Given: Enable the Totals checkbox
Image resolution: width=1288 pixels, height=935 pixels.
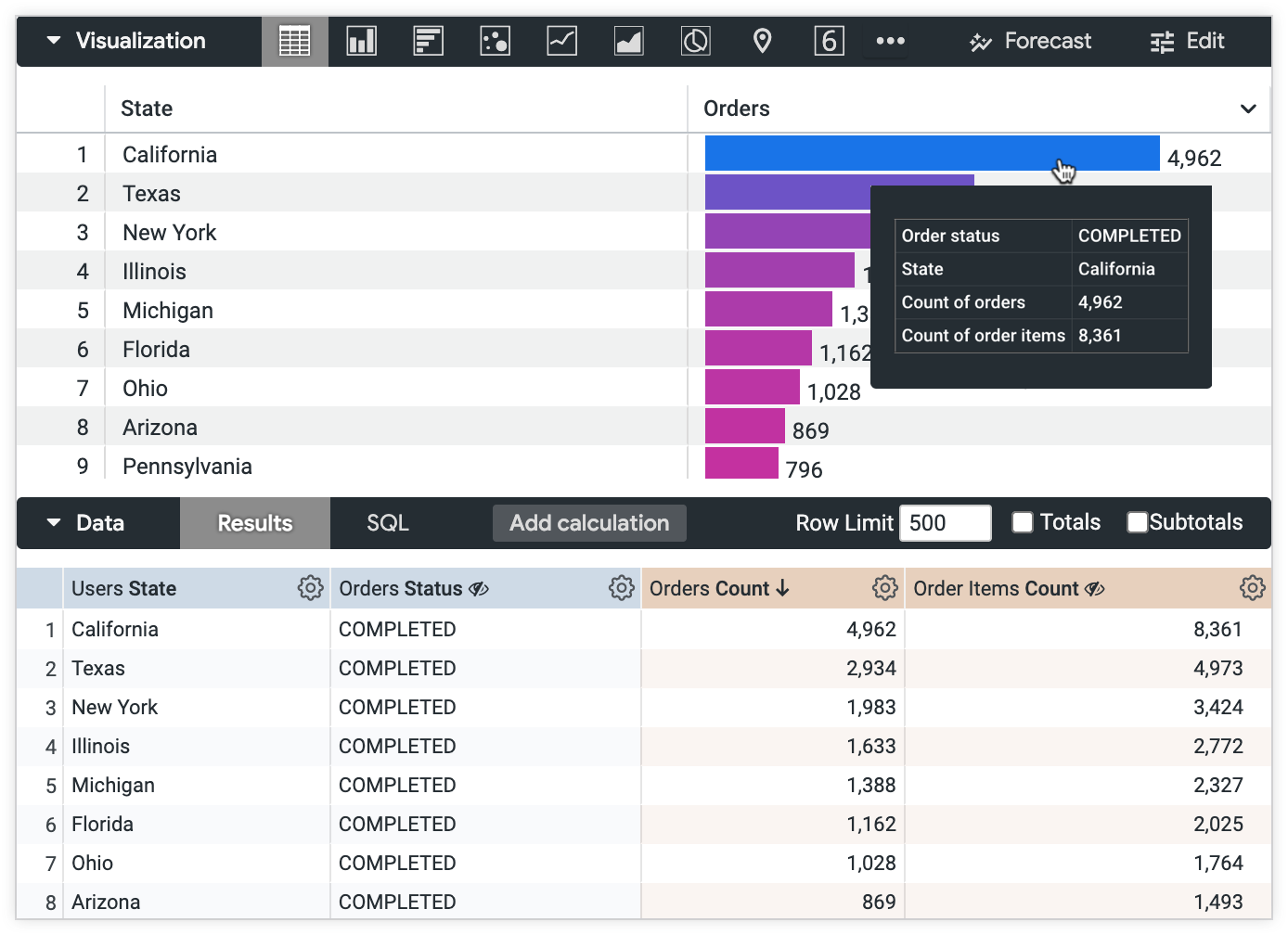Looking at the screenshot, I should (x=1022, y=522).
